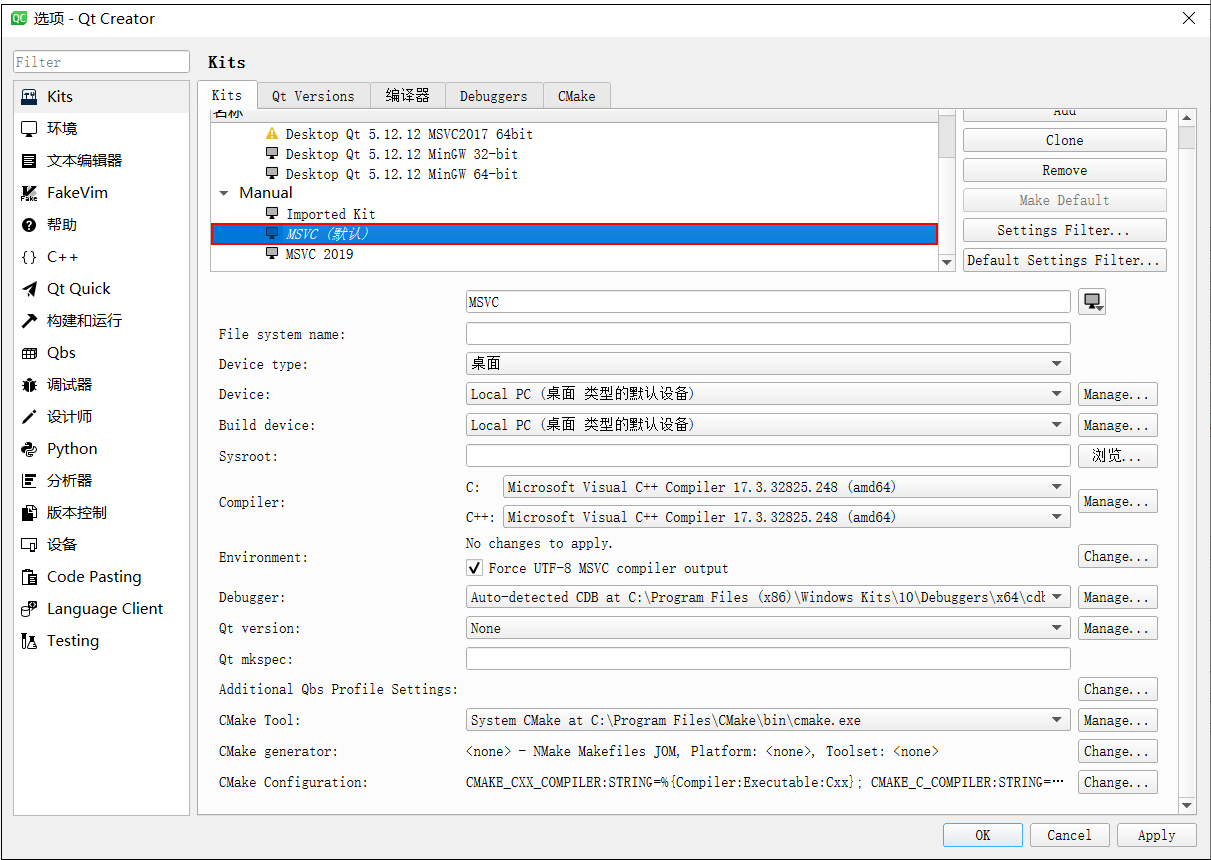Open the C++ compiler dropdown
The height and width of the screenshot is (860, 1211).
pos(787,517)
